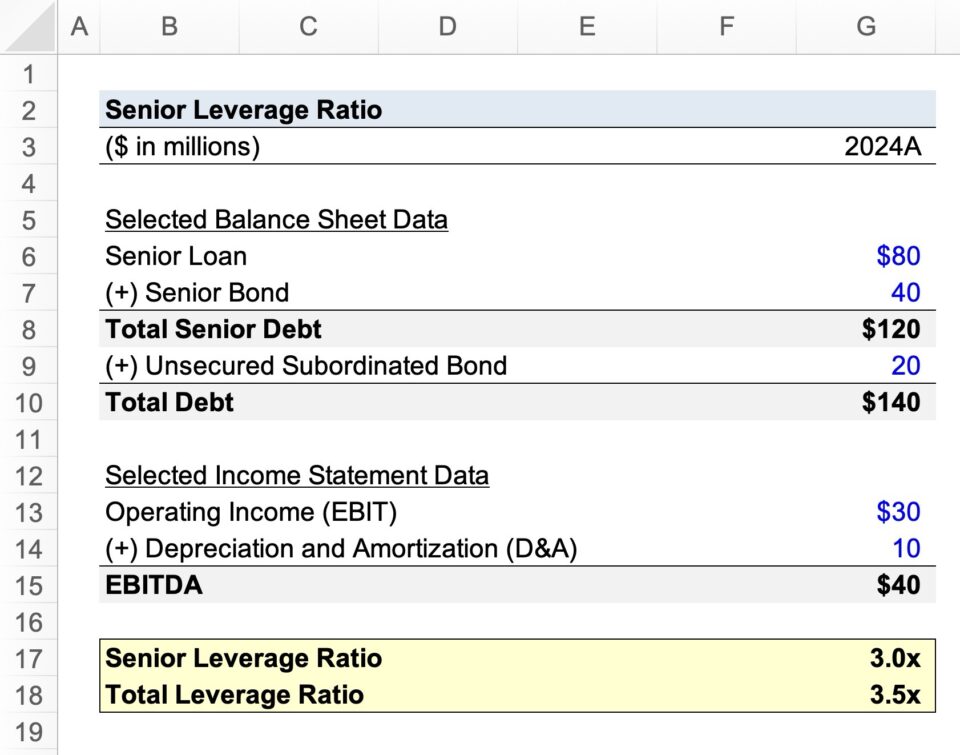960x755 pixels.
Task: Select column header G
Action: (864, 27)
